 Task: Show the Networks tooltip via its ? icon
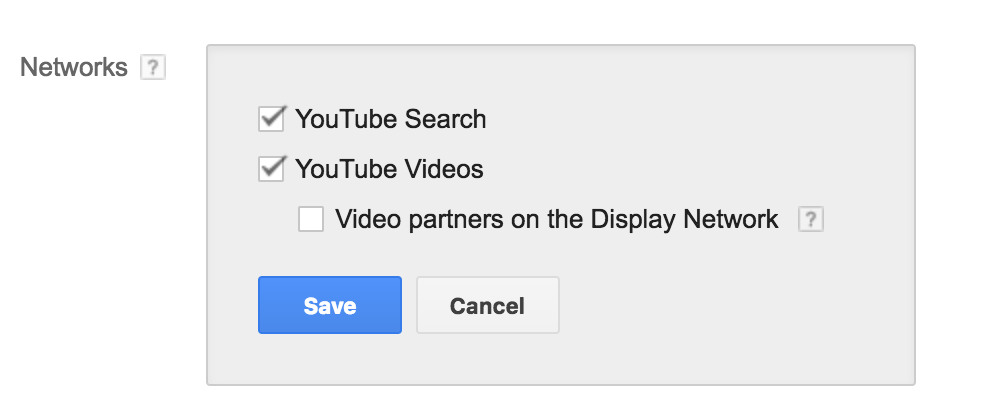click(153, 67)
